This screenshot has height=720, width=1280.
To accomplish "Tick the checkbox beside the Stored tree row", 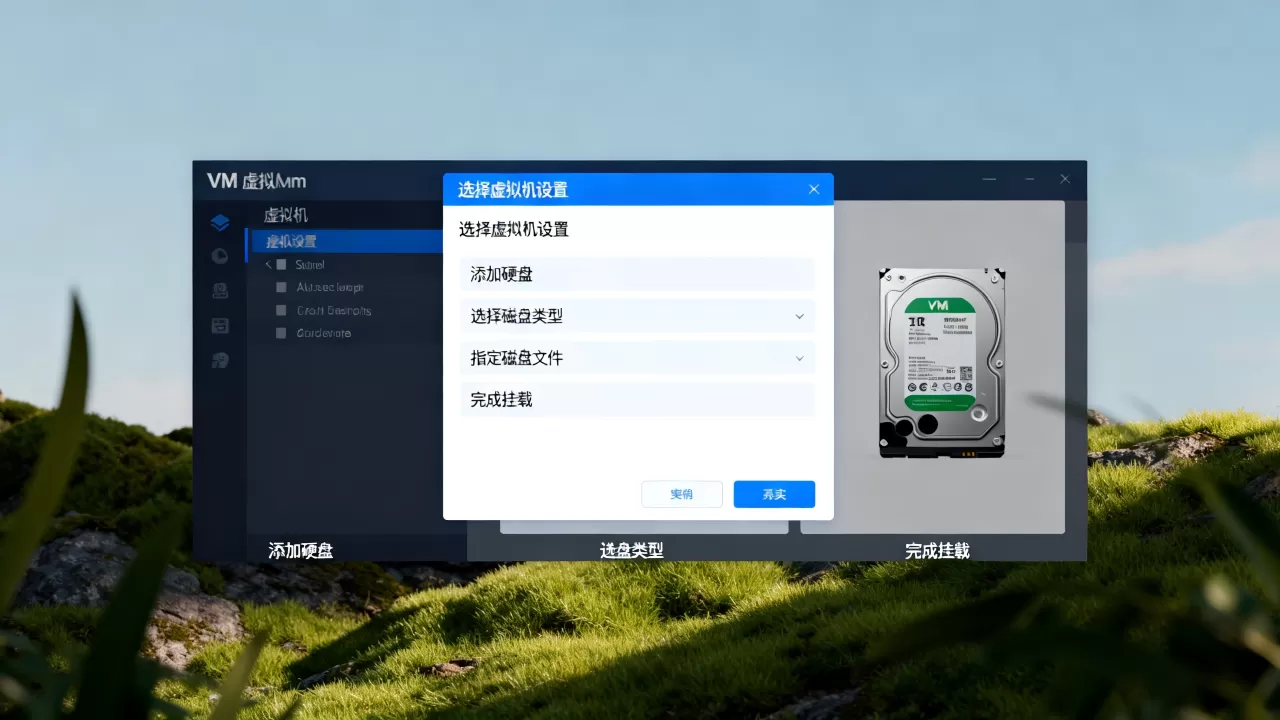I will click(281, 265).
